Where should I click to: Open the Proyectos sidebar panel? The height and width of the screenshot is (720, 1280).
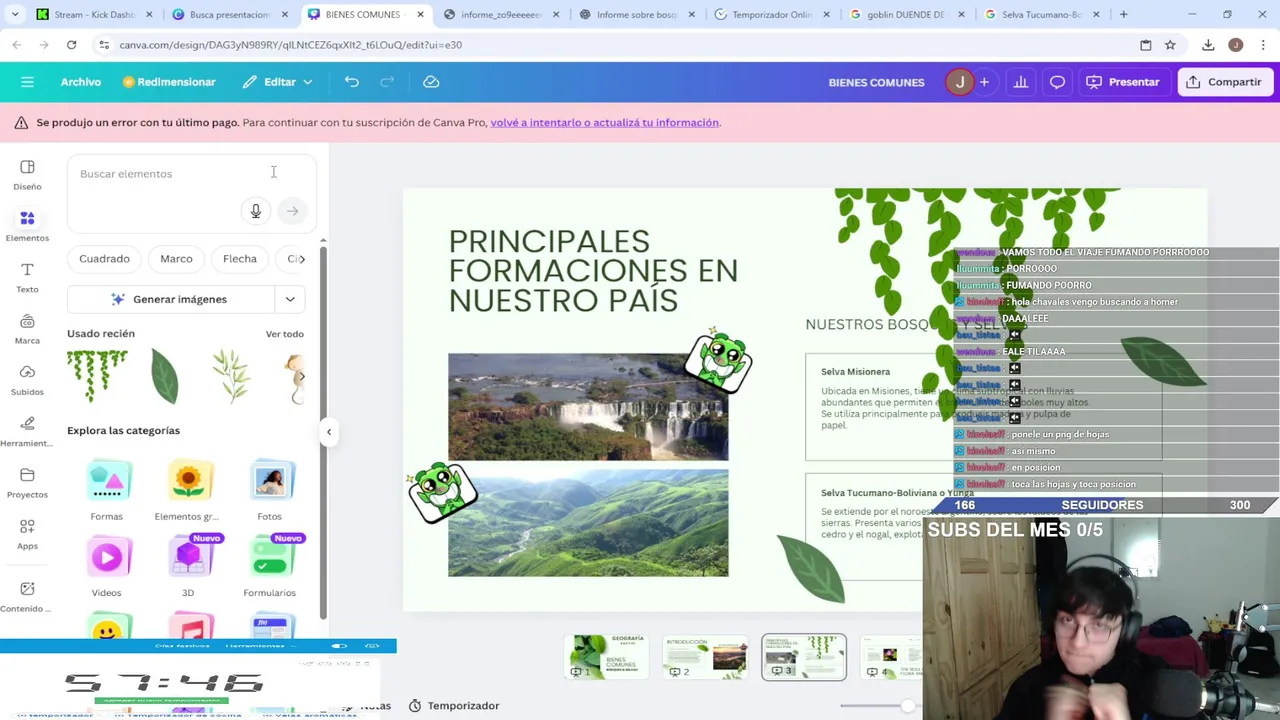[x=27, y=483]
